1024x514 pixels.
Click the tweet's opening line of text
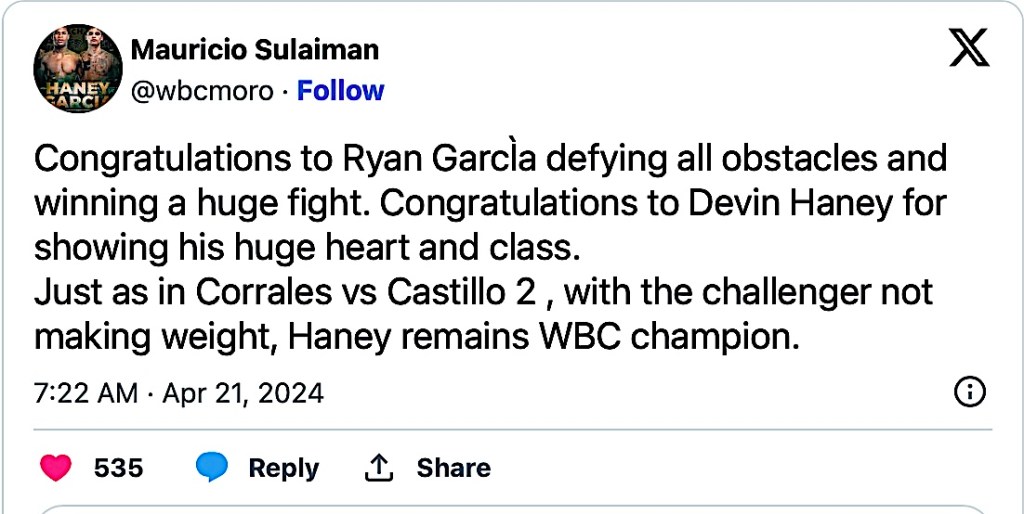[490, 158]
